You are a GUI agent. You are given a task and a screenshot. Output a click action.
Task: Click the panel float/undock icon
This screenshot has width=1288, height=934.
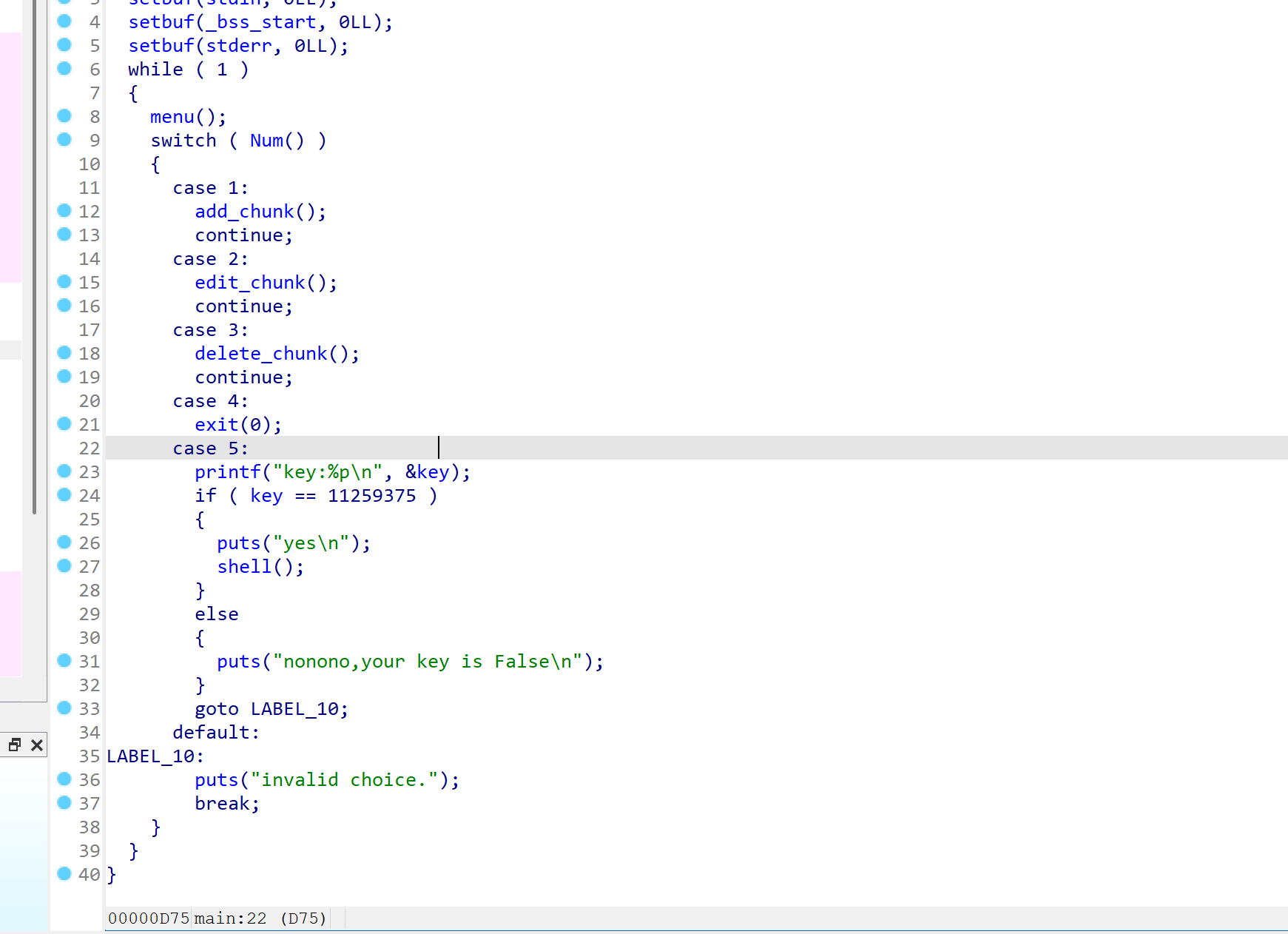pyautogui.click(x=14, y=745)
